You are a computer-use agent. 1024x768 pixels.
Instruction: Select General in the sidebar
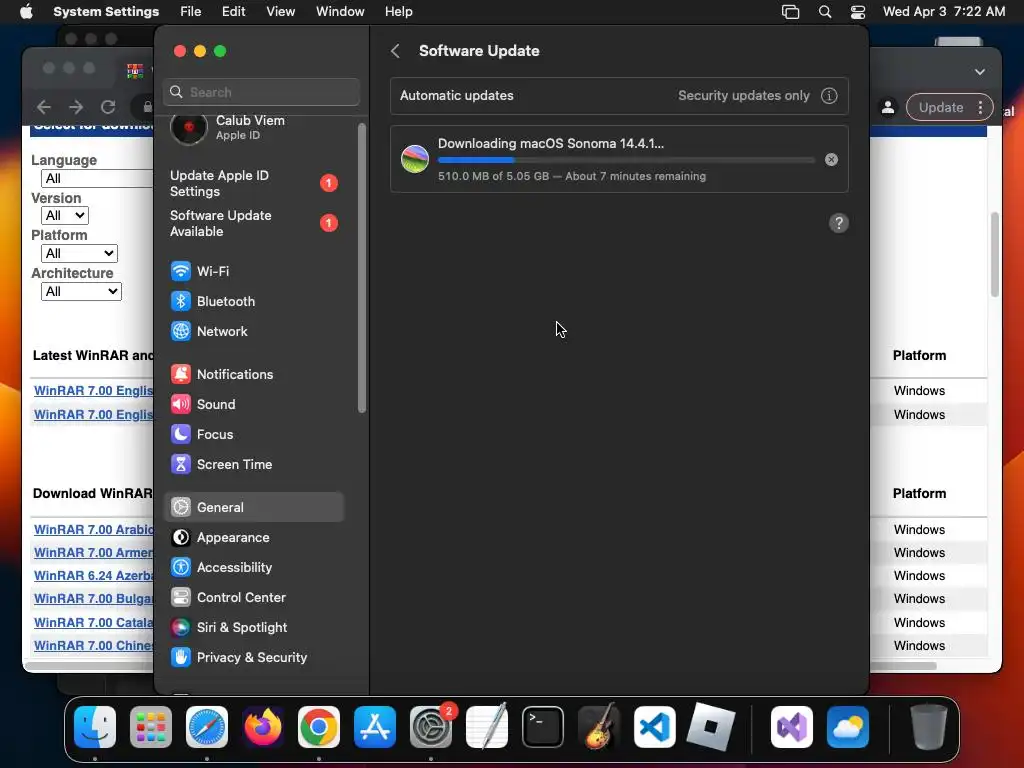coord(253,507)
